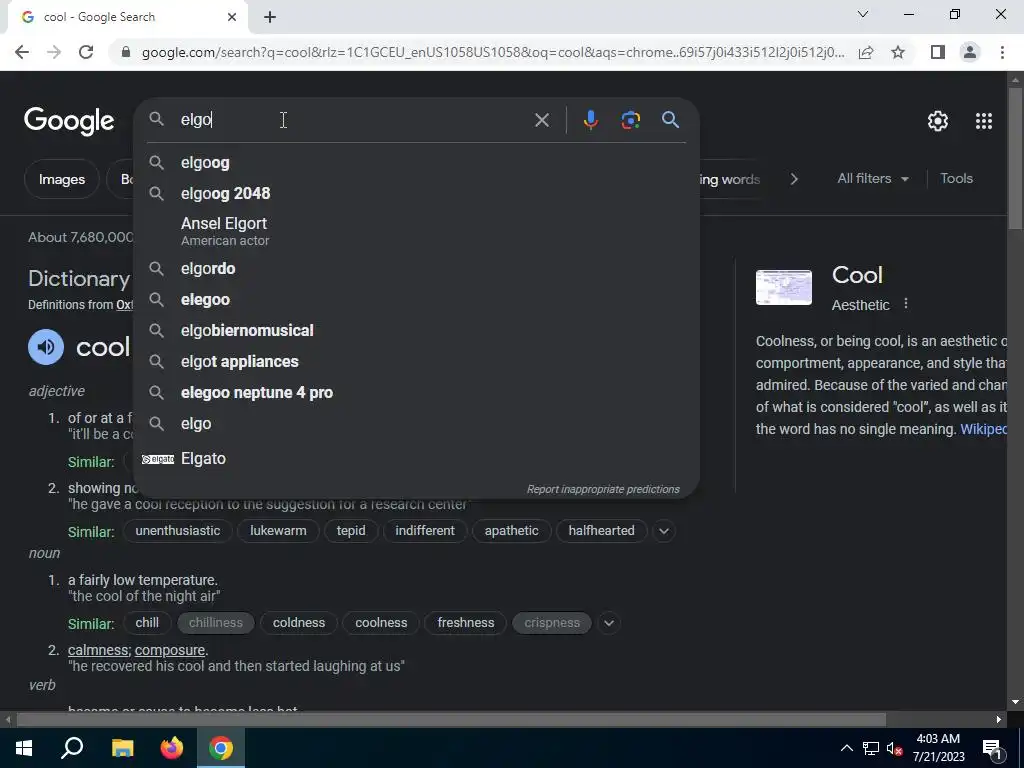Viewport: 1024px width, 768px height.
Task: Open notification center icon
Action: [x=992, y=748]
